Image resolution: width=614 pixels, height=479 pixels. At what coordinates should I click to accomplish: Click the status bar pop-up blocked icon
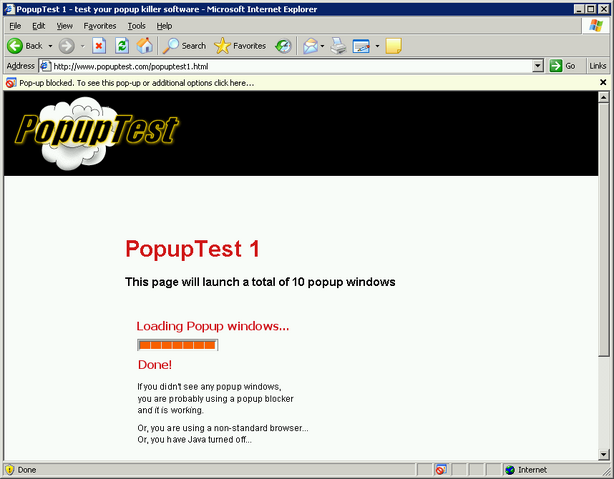(x=441, y=470)
